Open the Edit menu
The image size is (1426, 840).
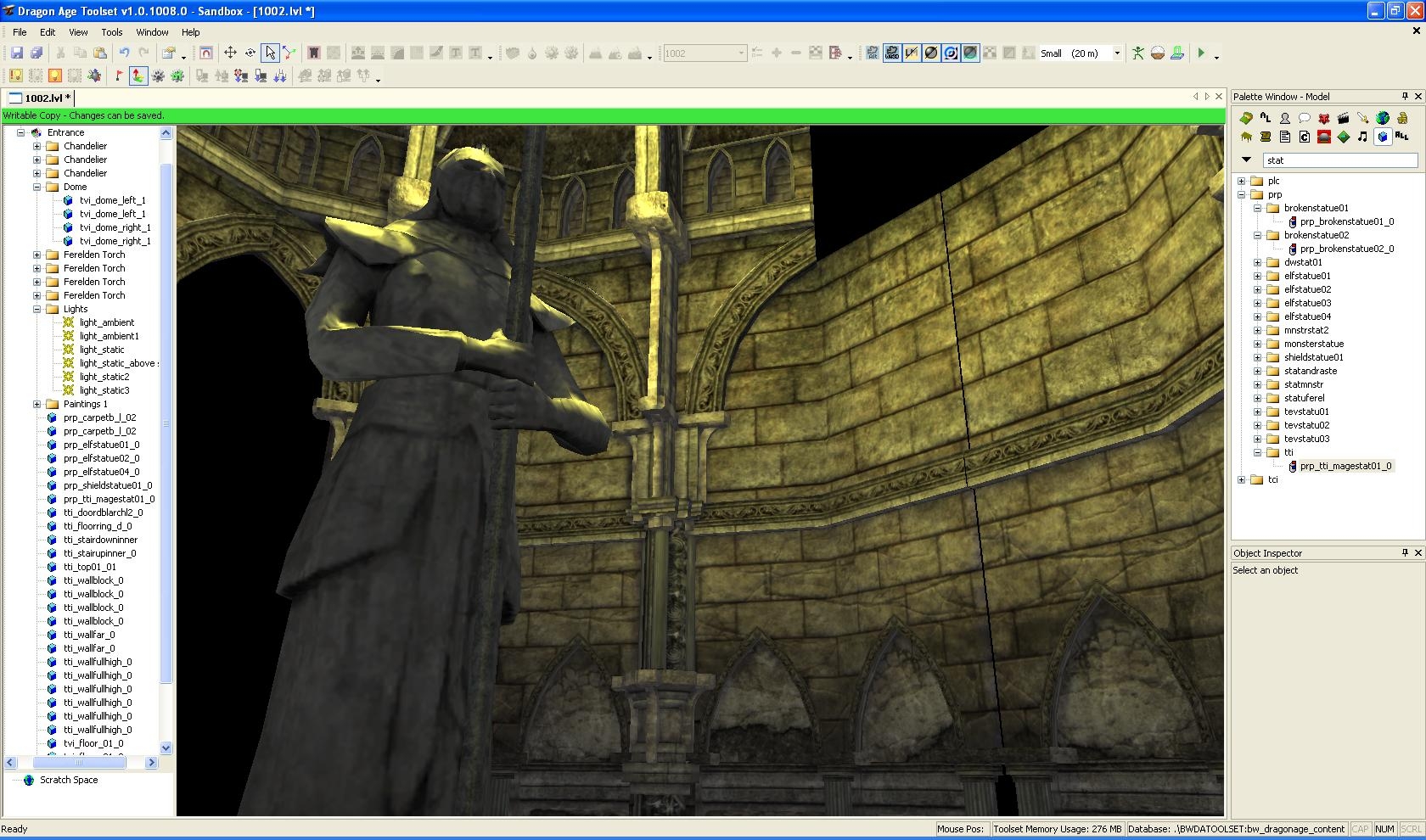pyautogui.click(x=48, y=32)
